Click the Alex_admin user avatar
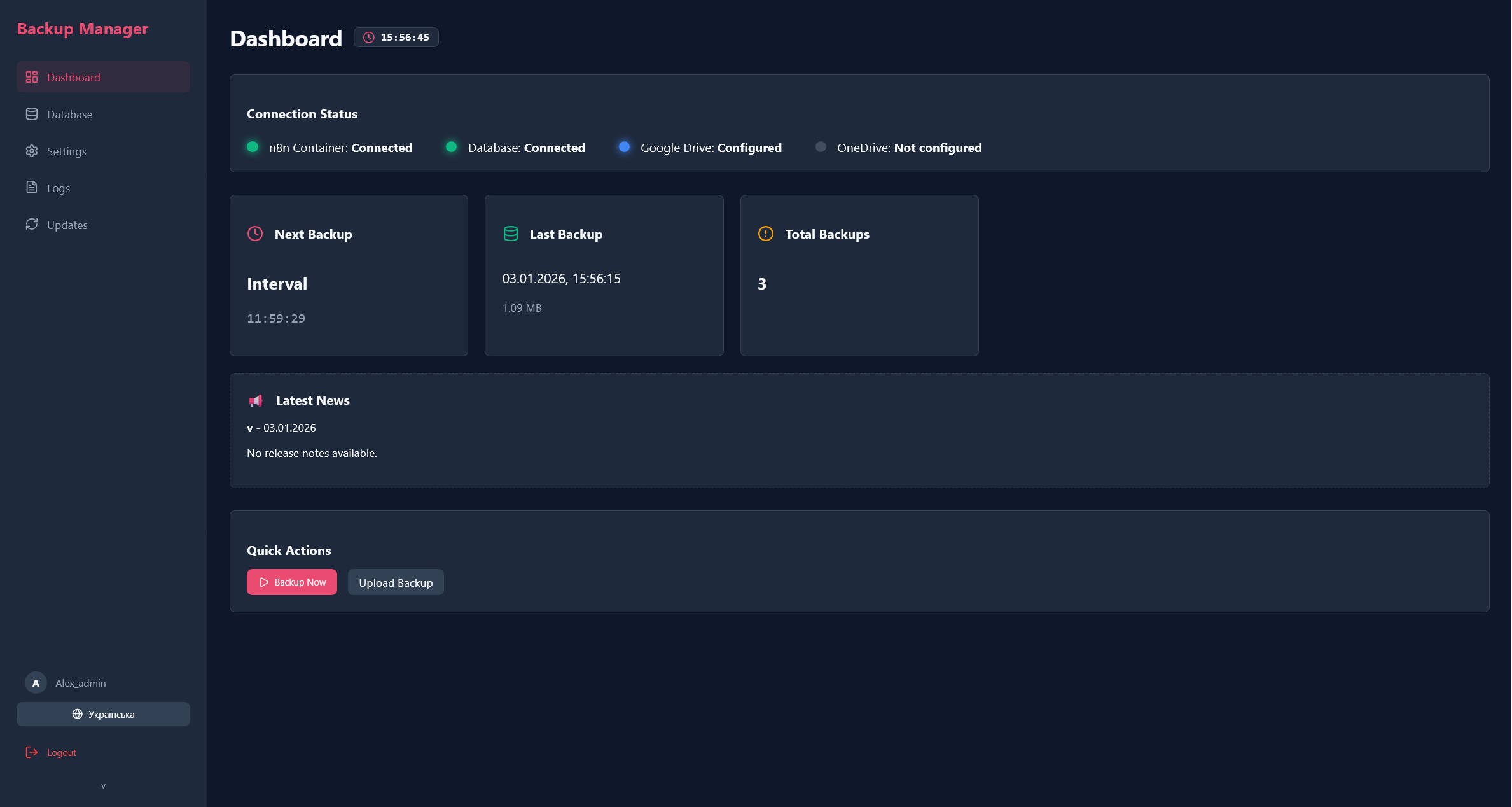This screenshot has height=807, width=1512. (x=36, y=683)
